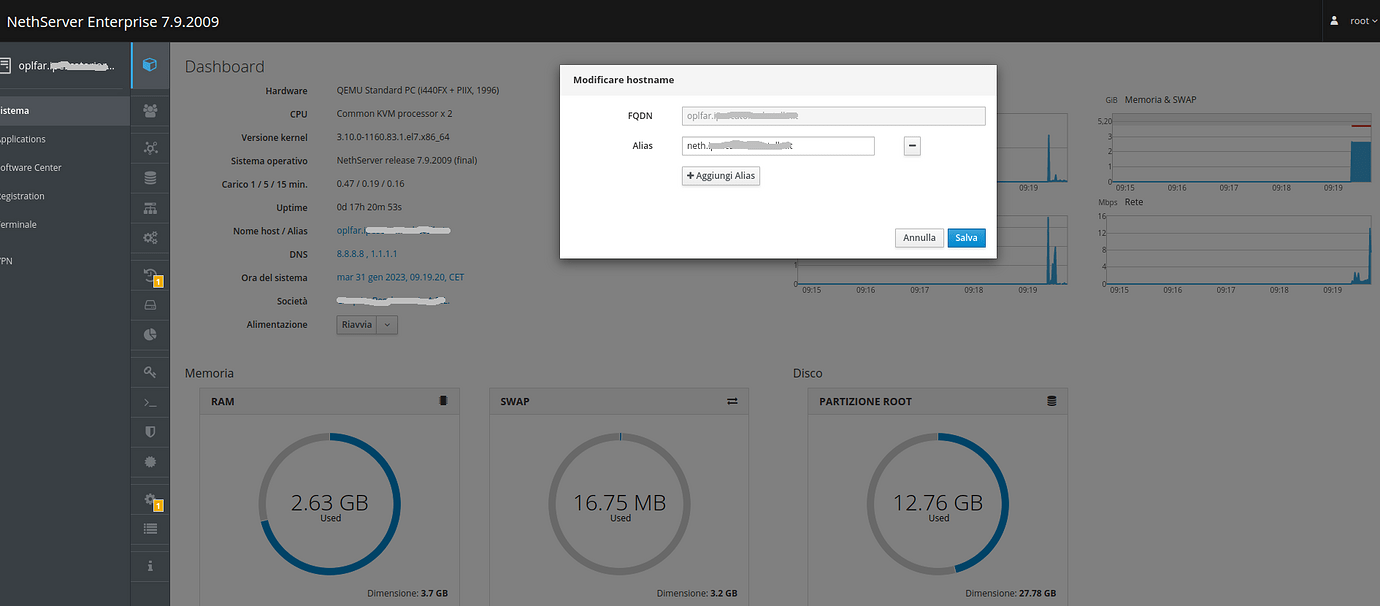Click the Salva button in the dialog
This screenshot has width=1380, height=606.
pyautogui.click(x=966, y=238)
